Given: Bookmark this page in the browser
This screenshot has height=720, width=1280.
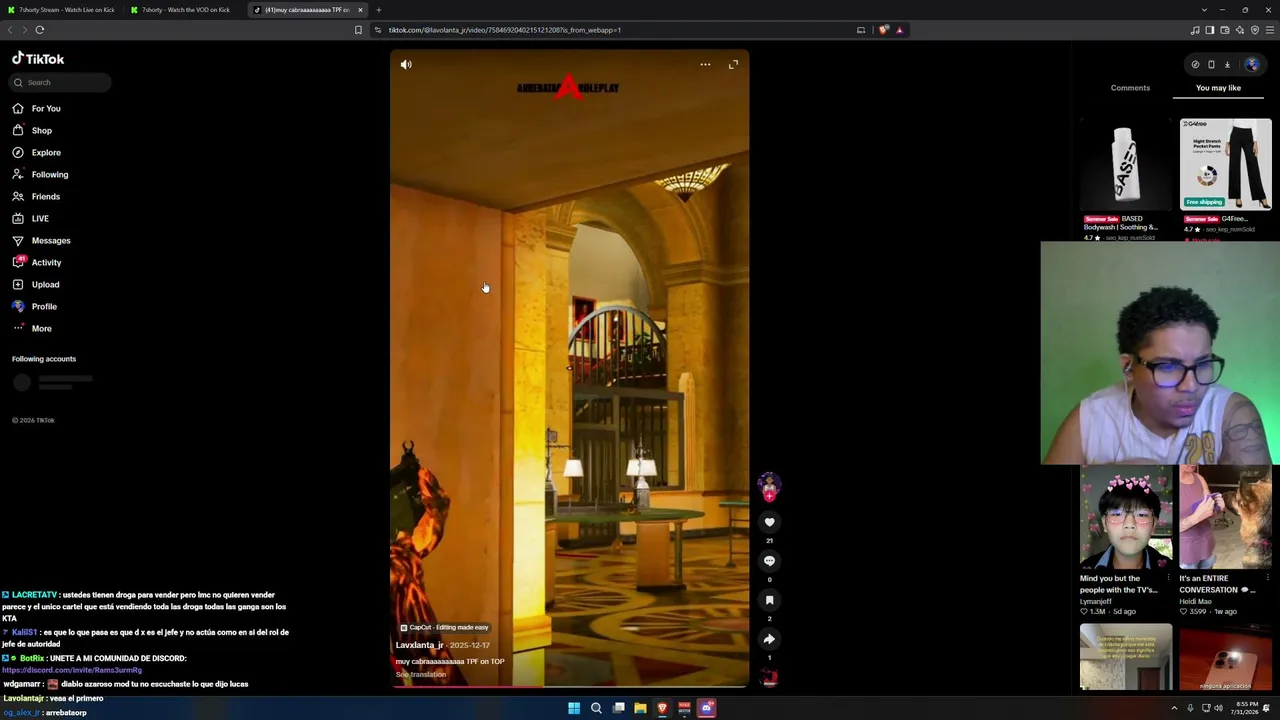Looking at the screenshot, I should click(358, 30).
